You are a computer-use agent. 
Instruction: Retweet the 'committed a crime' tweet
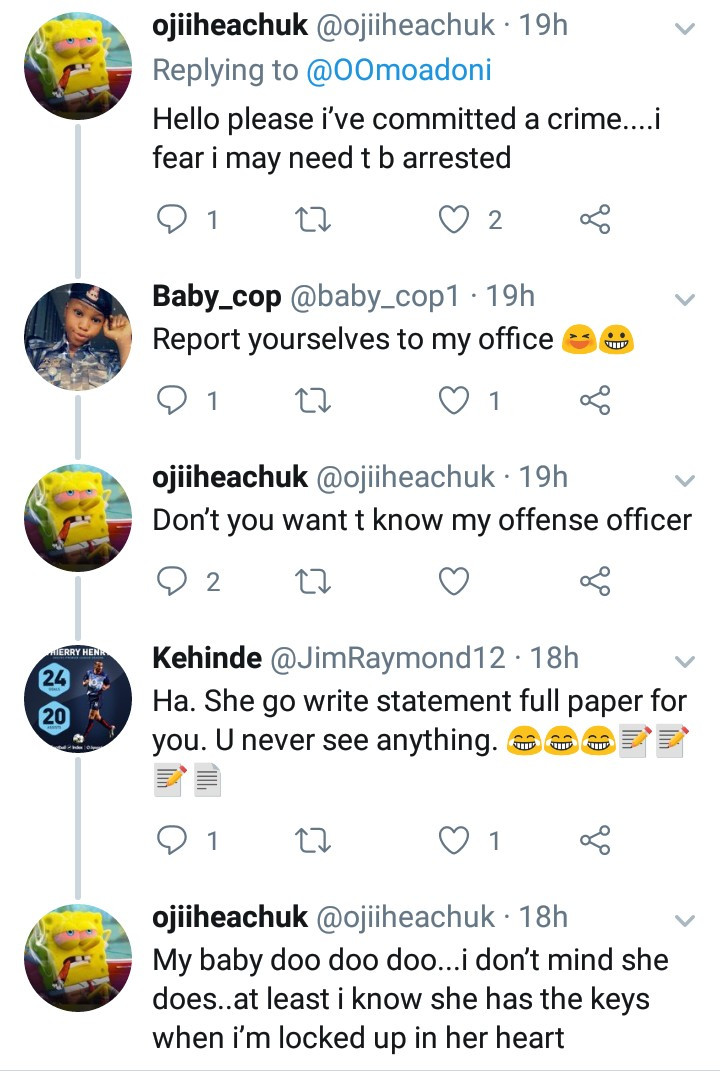(315, 219)
